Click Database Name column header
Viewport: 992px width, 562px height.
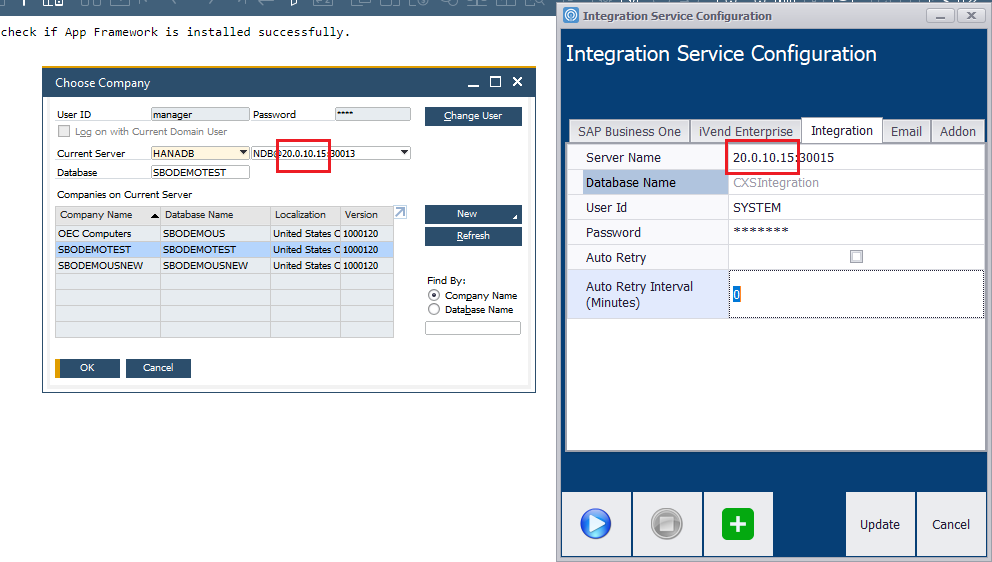point(215,215)
